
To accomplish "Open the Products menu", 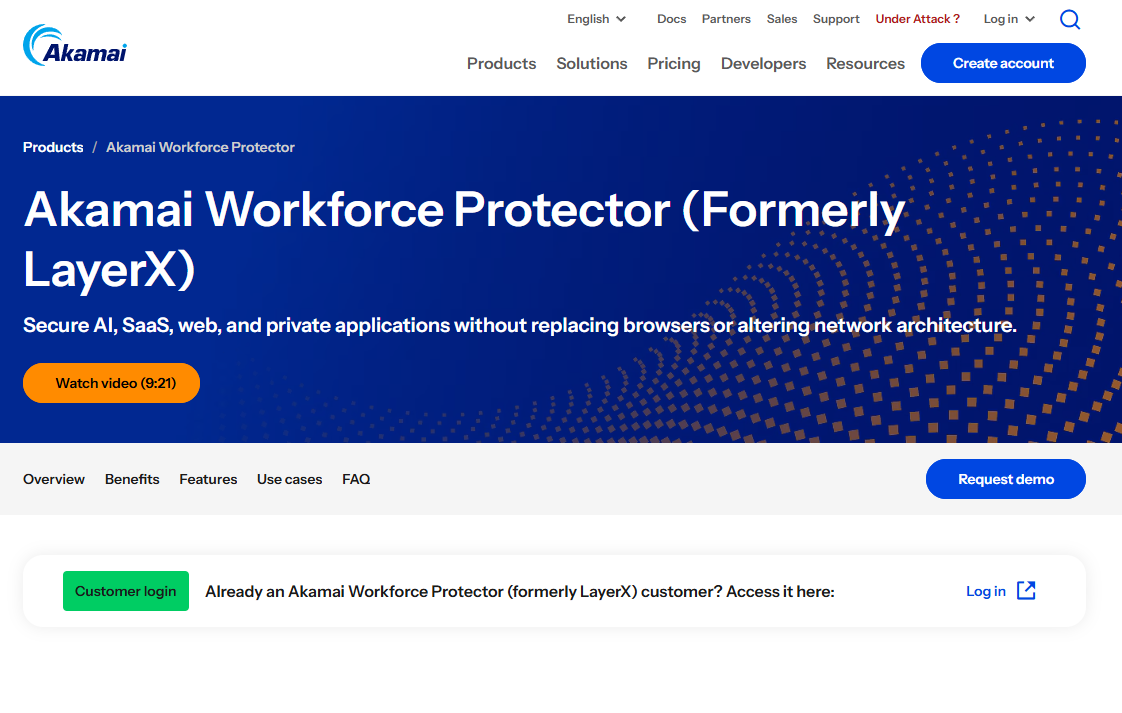I will point(502,64).
